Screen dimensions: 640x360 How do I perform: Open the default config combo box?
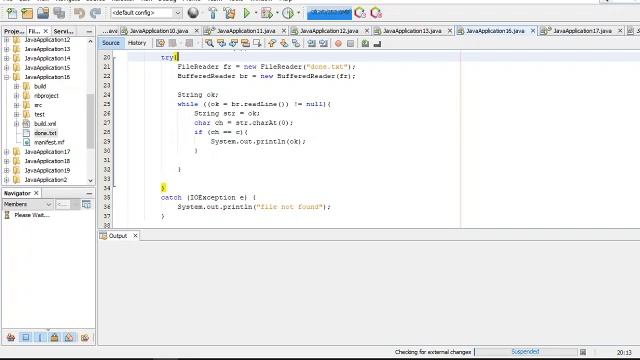click(x=146, y=13)
